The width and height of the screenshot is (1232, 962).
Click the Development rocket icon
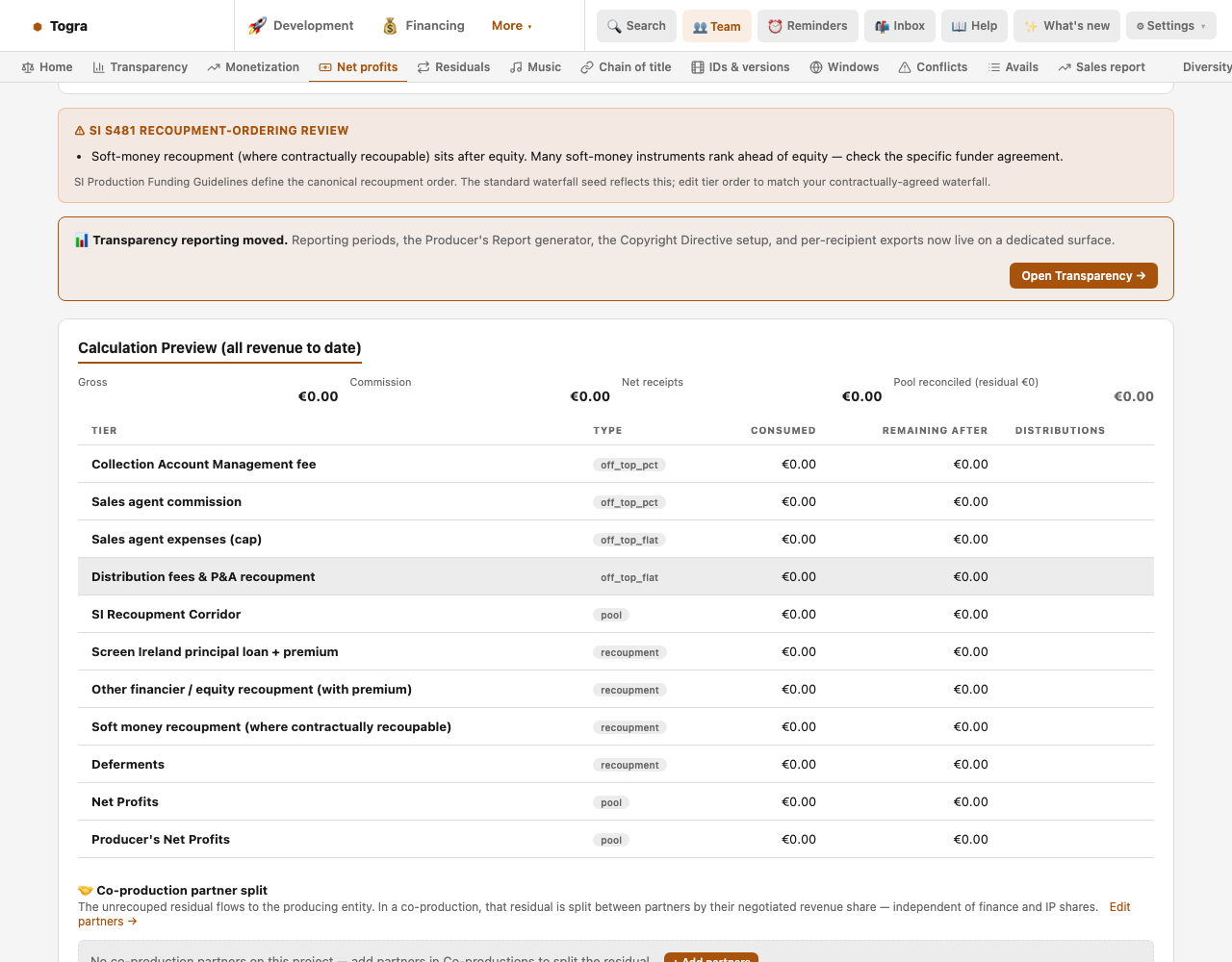[257, 26]
